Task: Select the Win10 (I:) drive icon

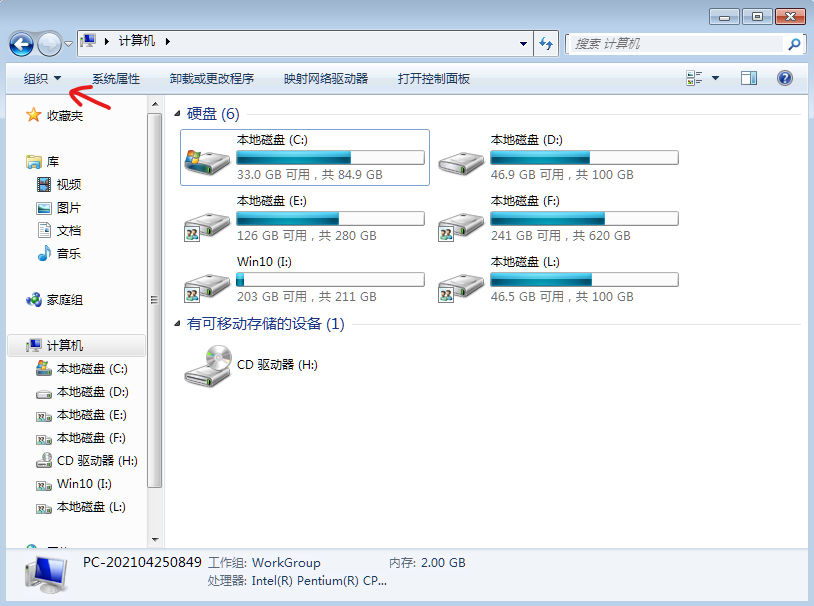Action: [x=207, y=282]
